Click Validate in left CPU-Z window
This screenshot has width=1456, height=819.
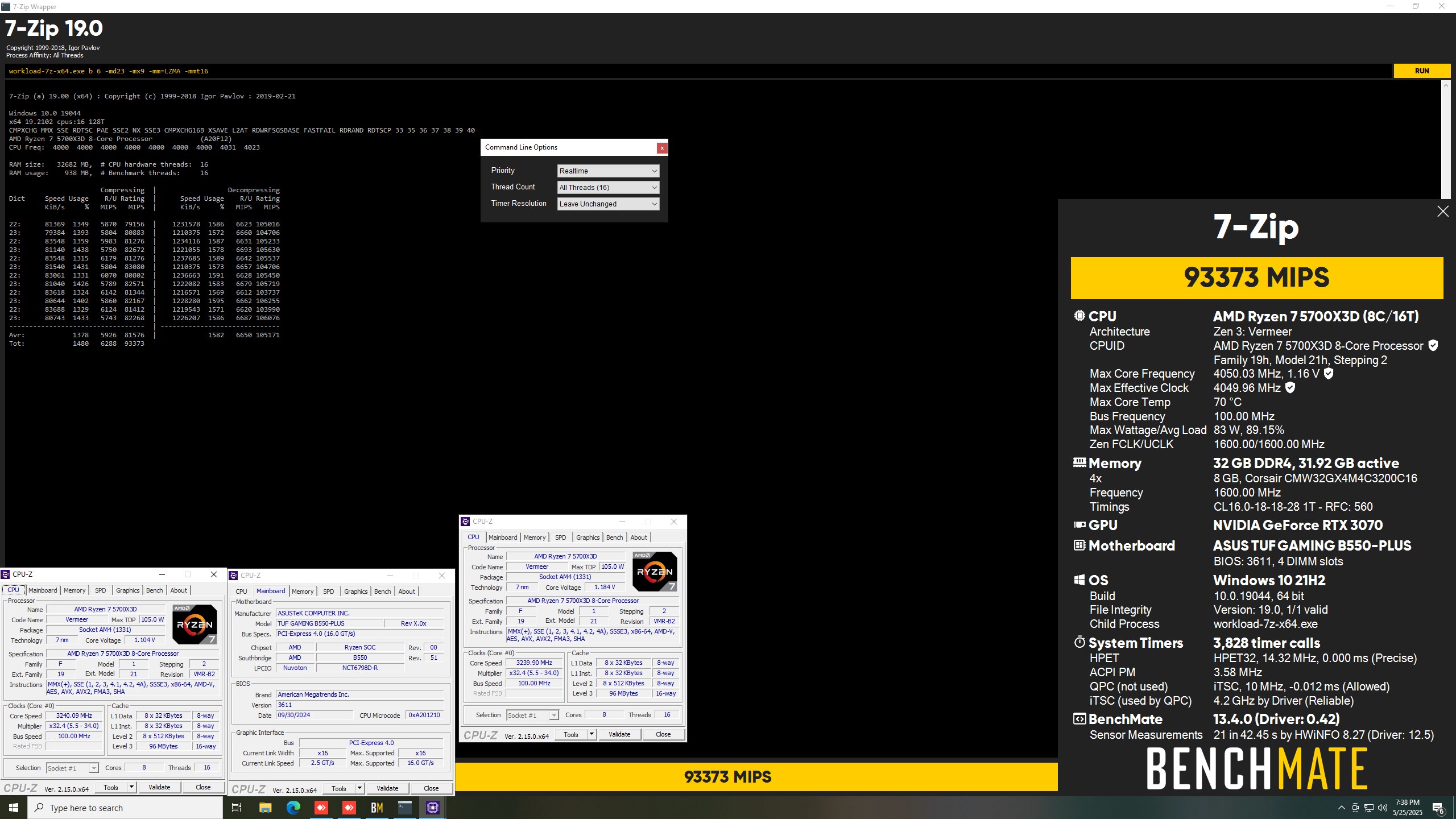[159, 787]
